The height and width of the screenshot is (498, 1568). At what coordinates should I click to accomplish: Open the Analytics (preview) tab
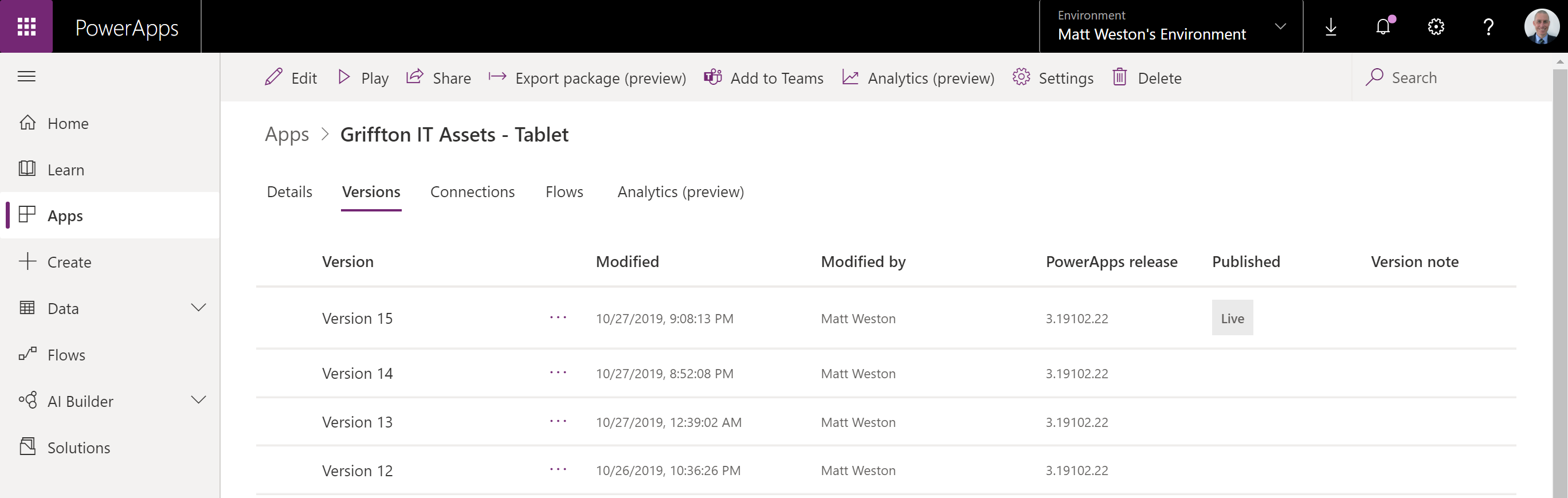[x=680, y=192]
